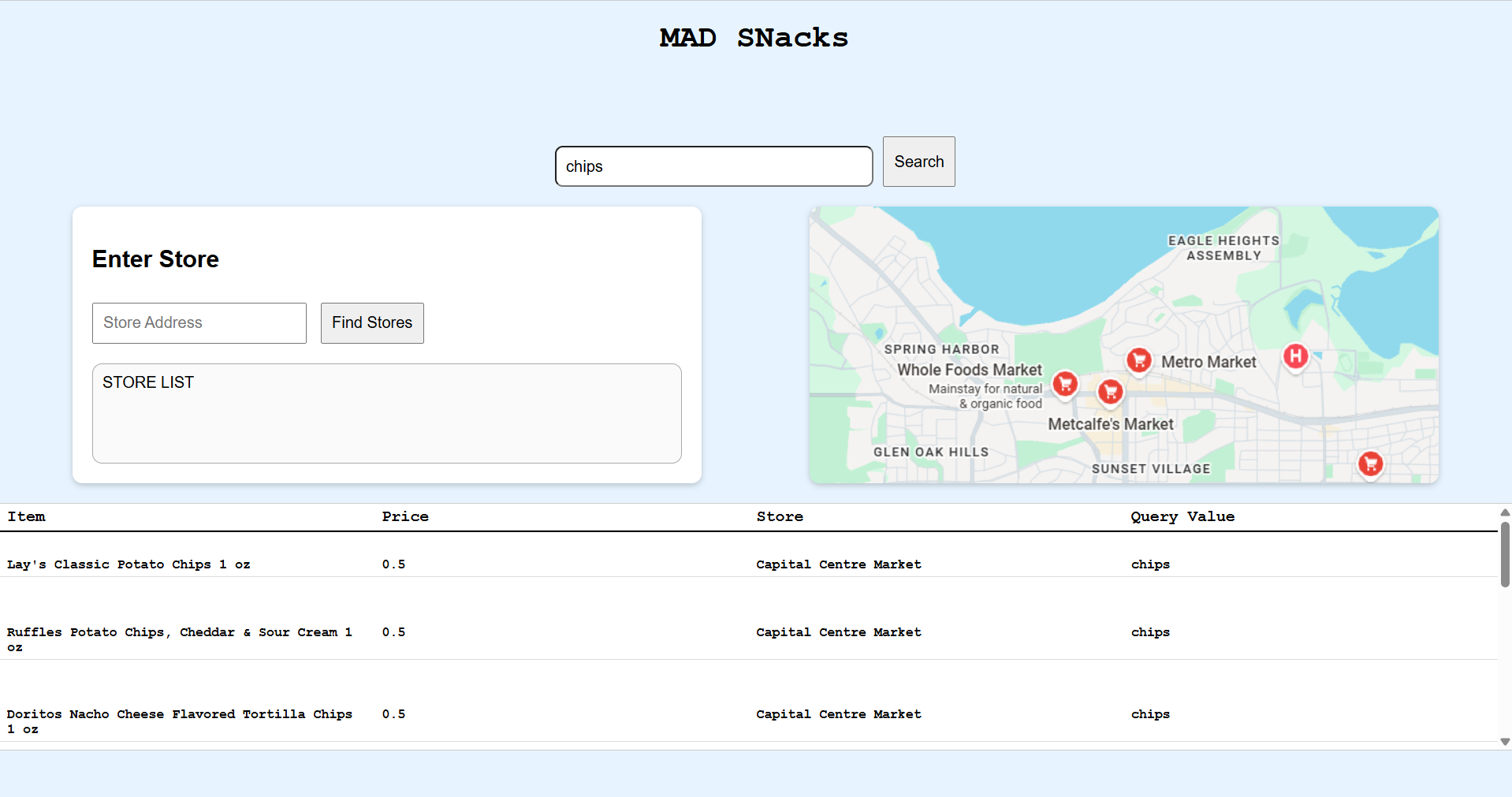Click the chips query value in Doritos row
This screenshot has width=1512, height=797.
1150,714
